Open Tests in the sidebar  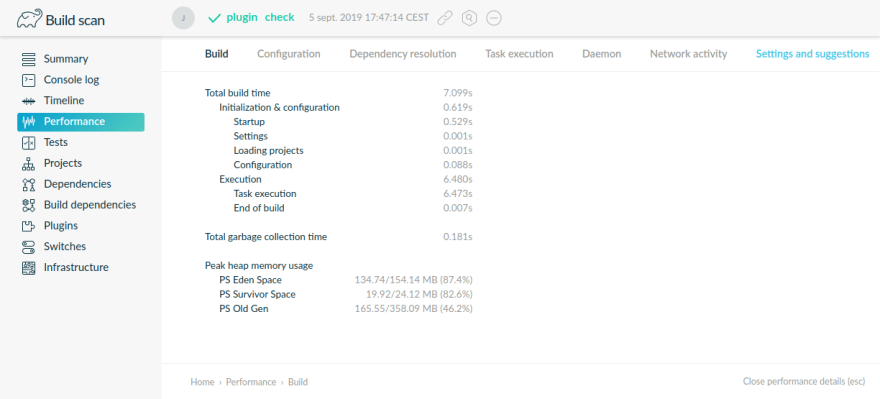click(56, 143)
